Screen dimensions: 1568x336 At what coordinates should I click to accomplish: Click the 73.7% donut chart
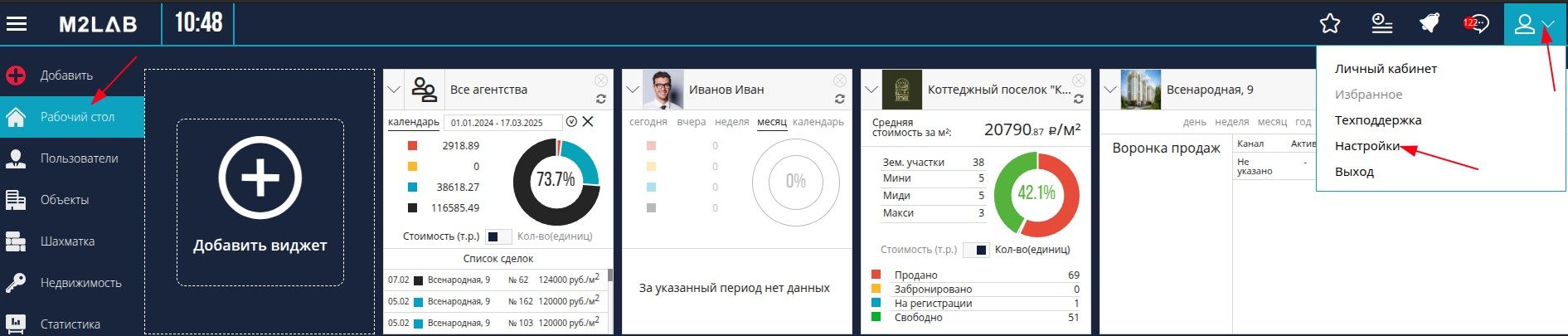point(556,181)
